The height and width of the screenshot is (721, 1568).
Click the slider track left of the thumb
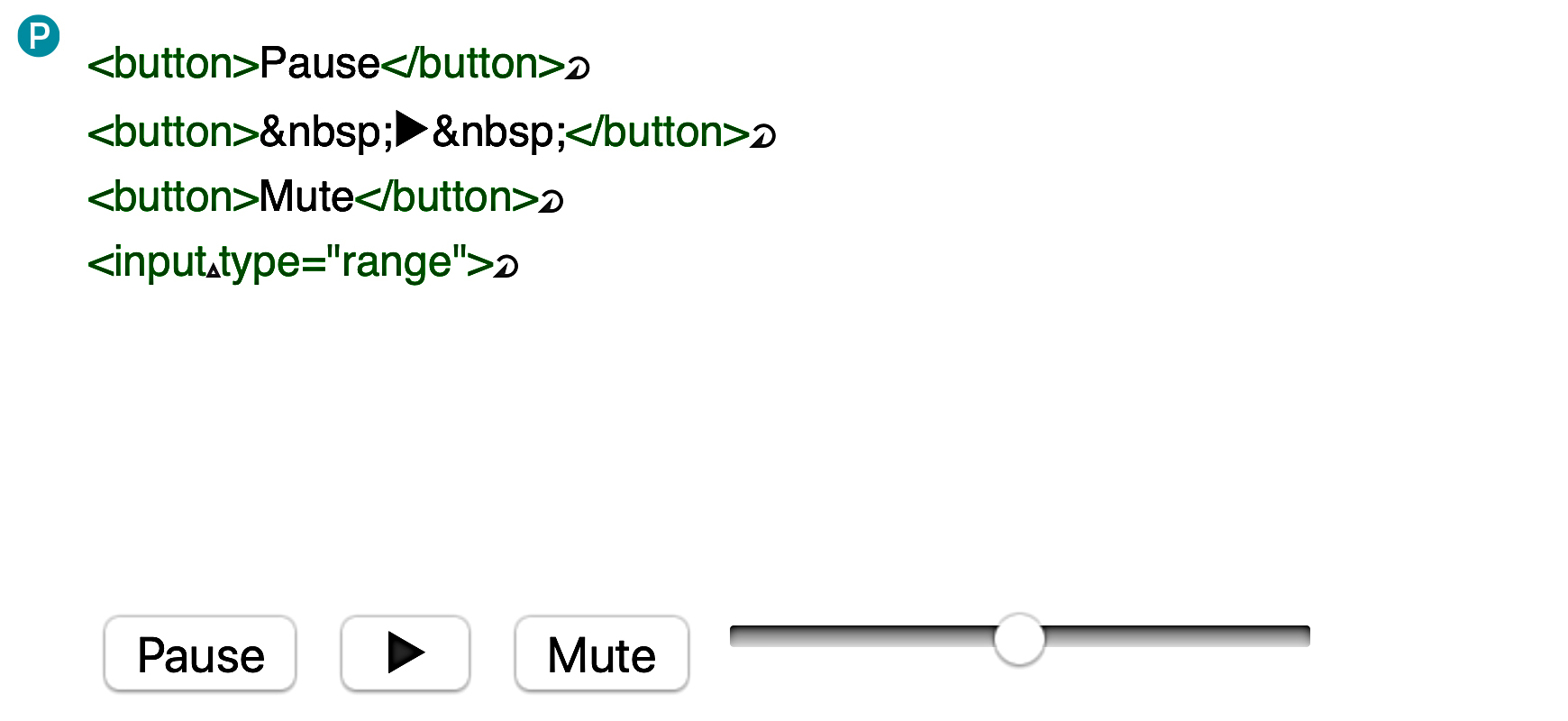pyautogui.click(x=862, y=636)
